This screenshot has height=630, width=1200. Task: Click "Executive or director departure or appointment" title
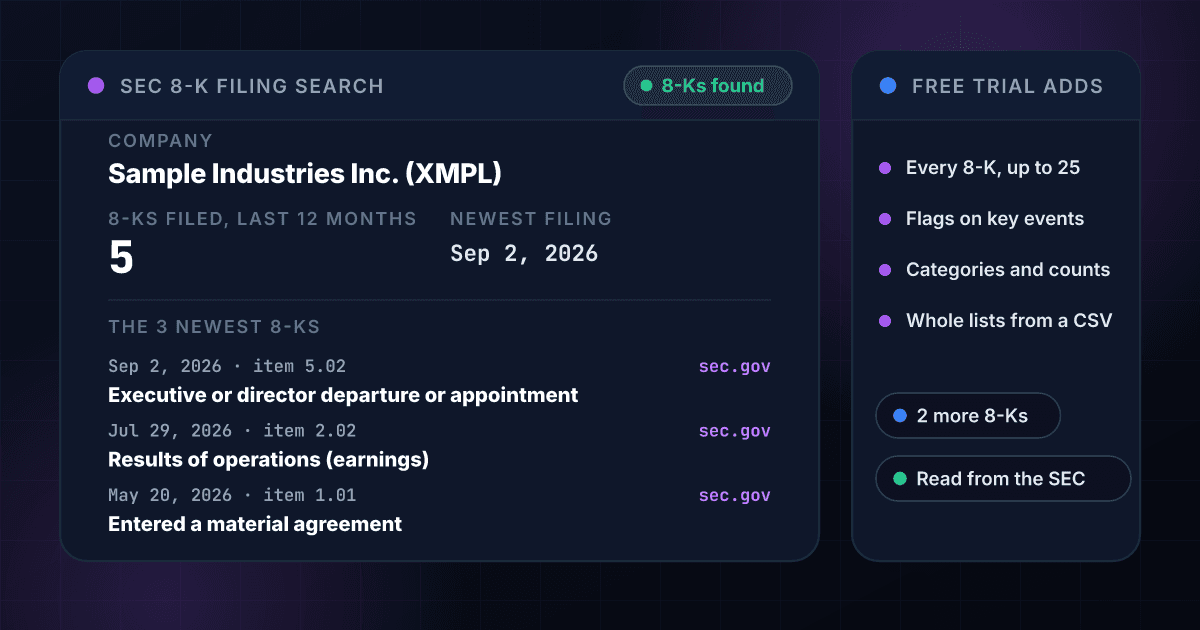(x=343, y=395)
